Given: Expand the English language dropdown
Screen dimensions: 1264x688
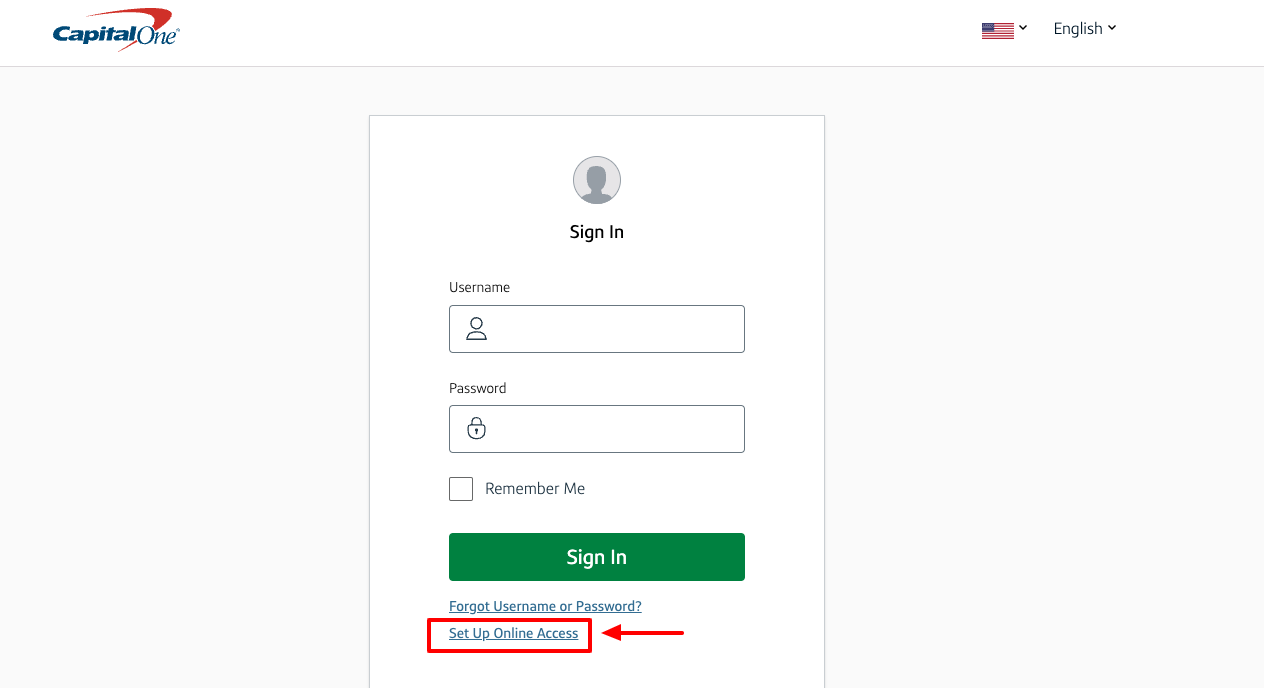Looking at the screenshot, I should 1084,28.
